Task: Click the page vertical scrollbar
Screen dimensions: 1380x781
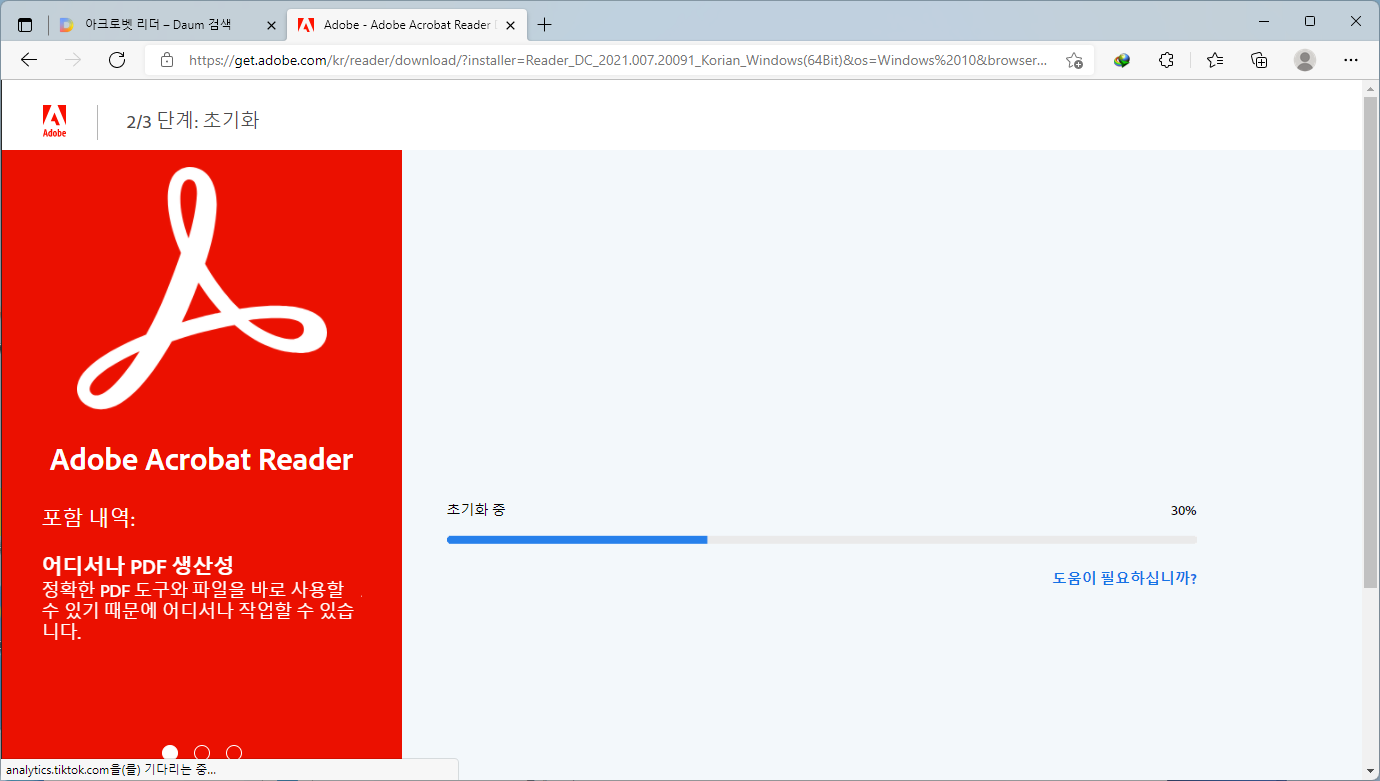Action: point(1370,342)
